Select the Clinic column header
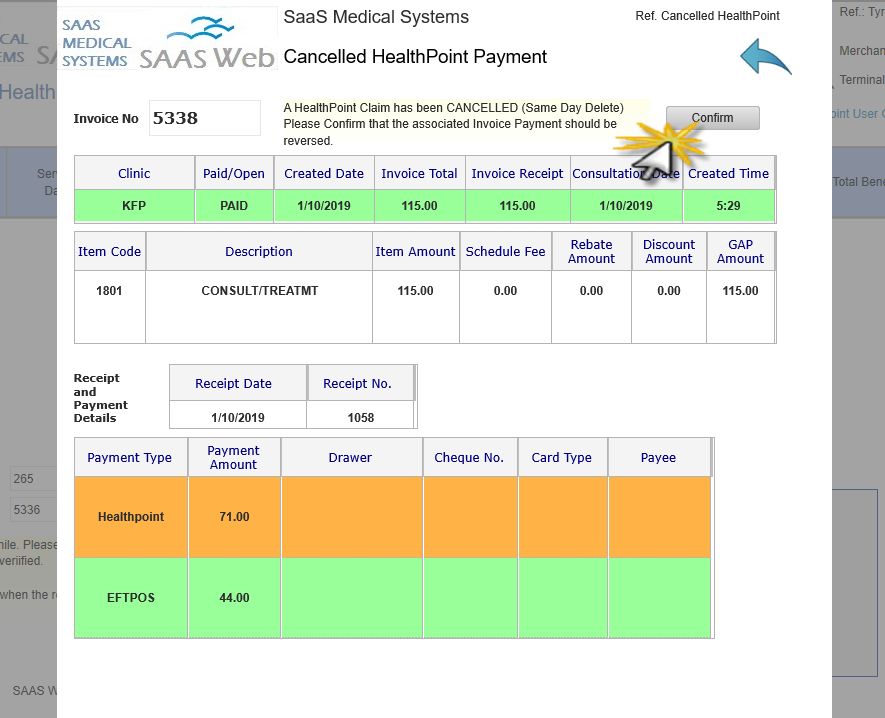Image resolution: width=885 pixels, height=718 pixels. pyautogui.click(x=134, y=173)
